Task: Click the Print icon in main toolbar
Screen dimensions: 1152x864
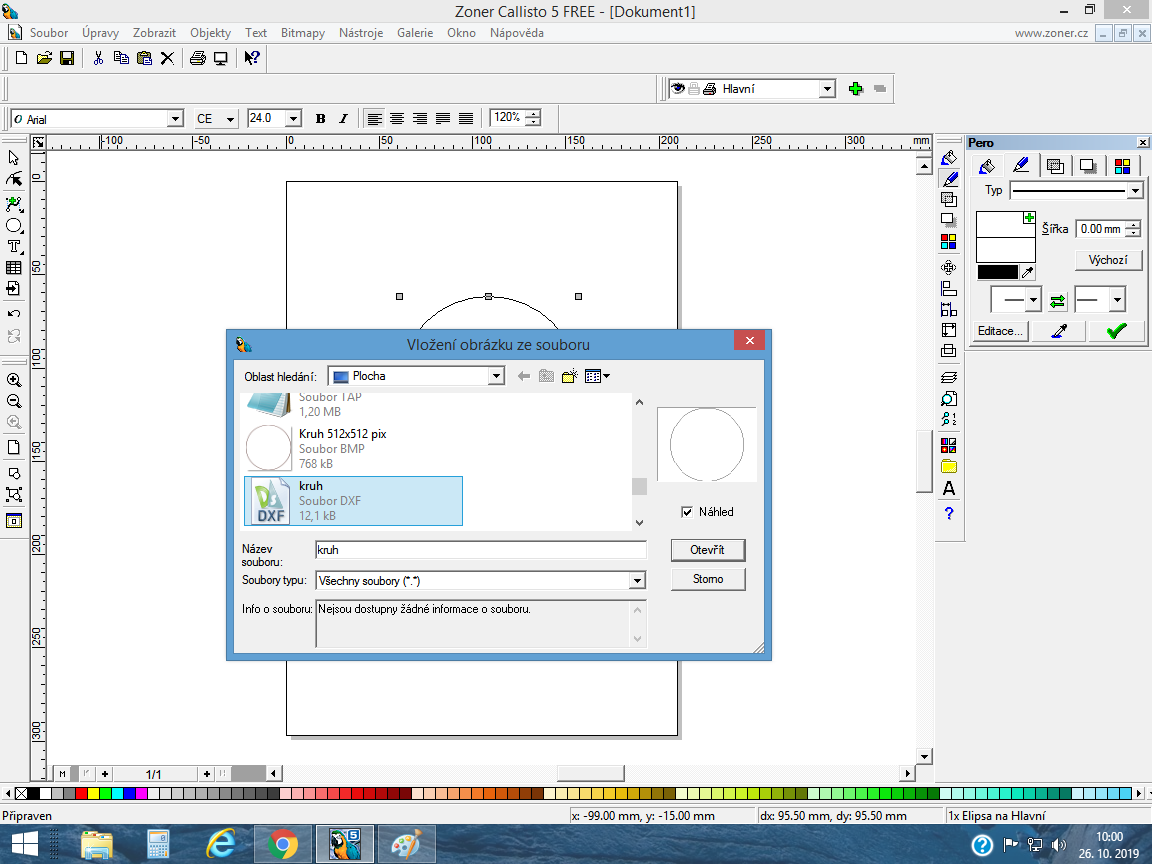Action: click(198, 58)
